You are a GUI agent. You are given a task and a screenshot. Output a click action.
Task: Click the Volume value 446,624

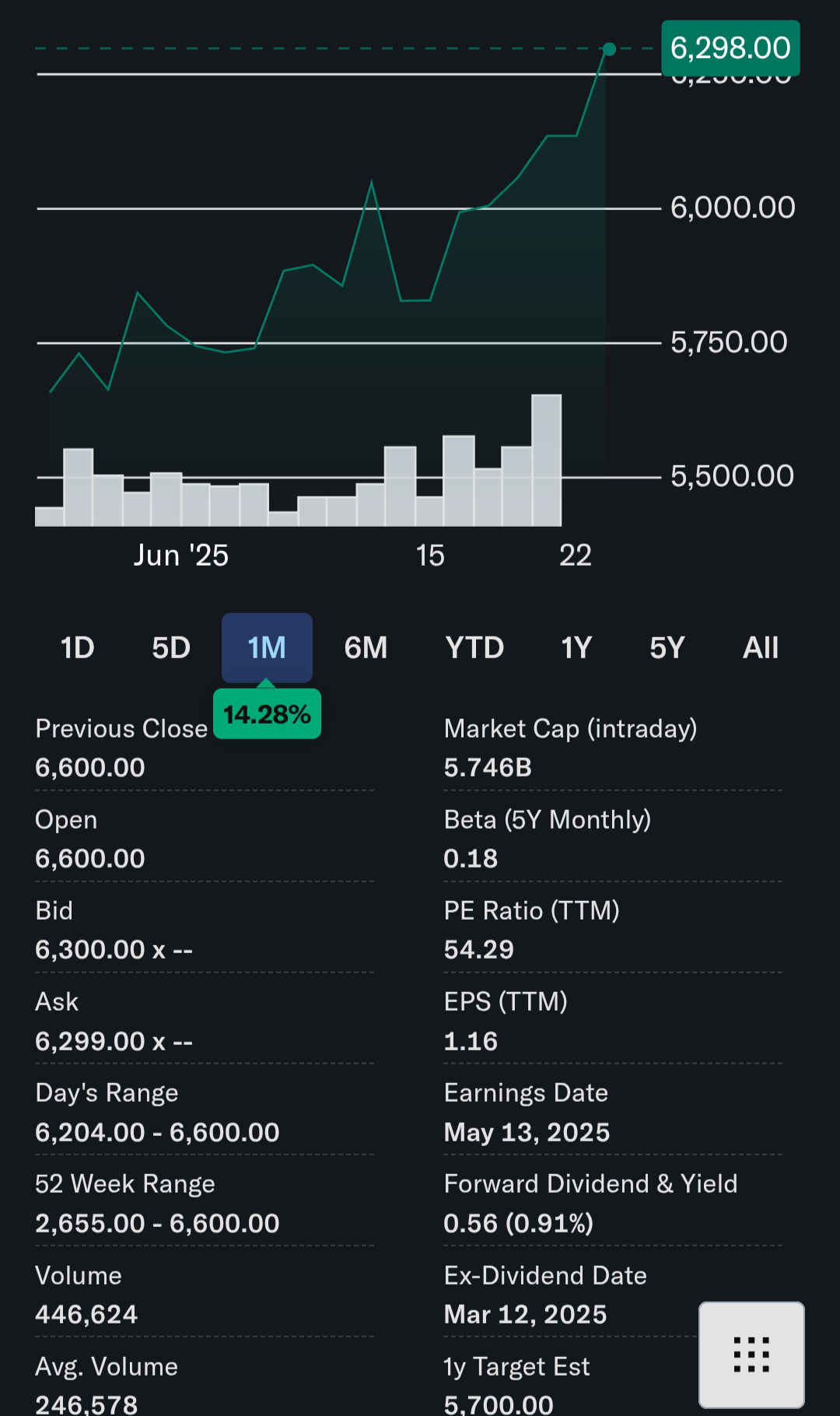(x=87, y=1314)
